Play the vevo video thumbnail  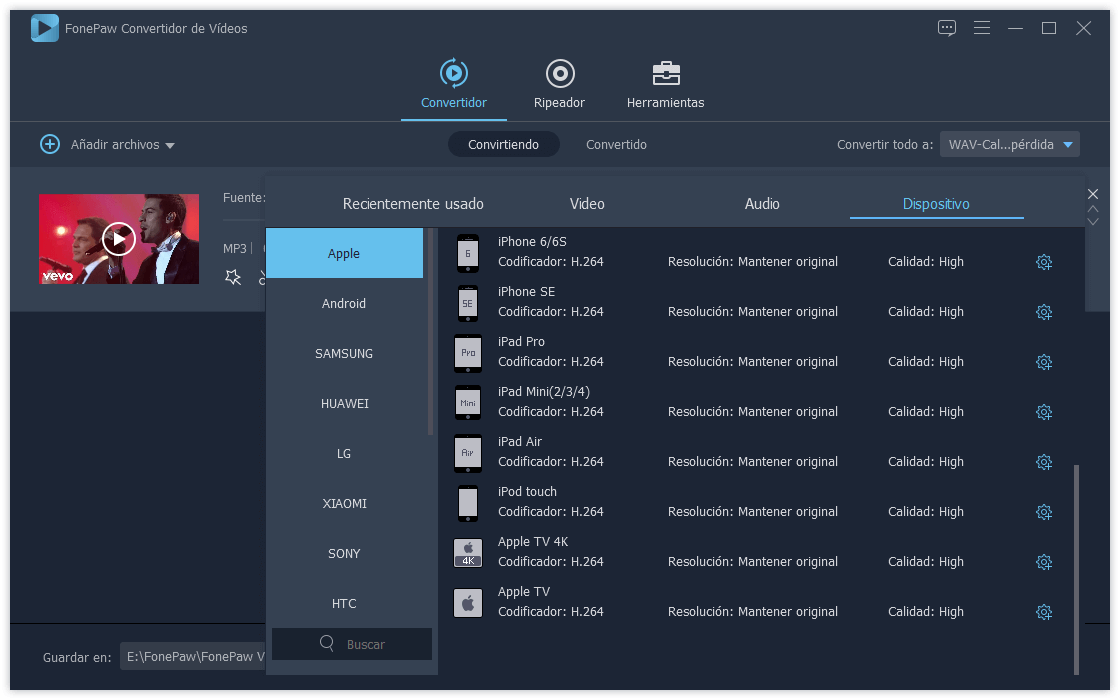click(x=119, y=239)
